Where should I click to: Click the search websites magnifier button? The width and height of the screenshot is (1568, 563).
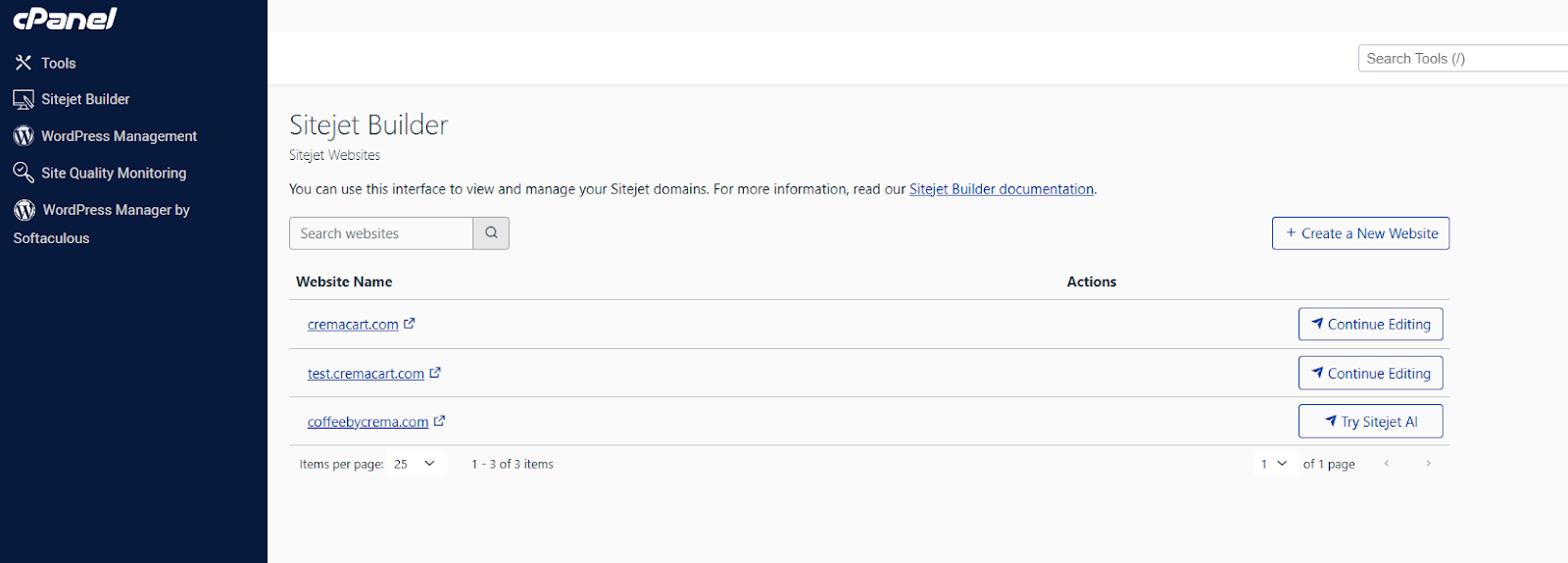491,233
